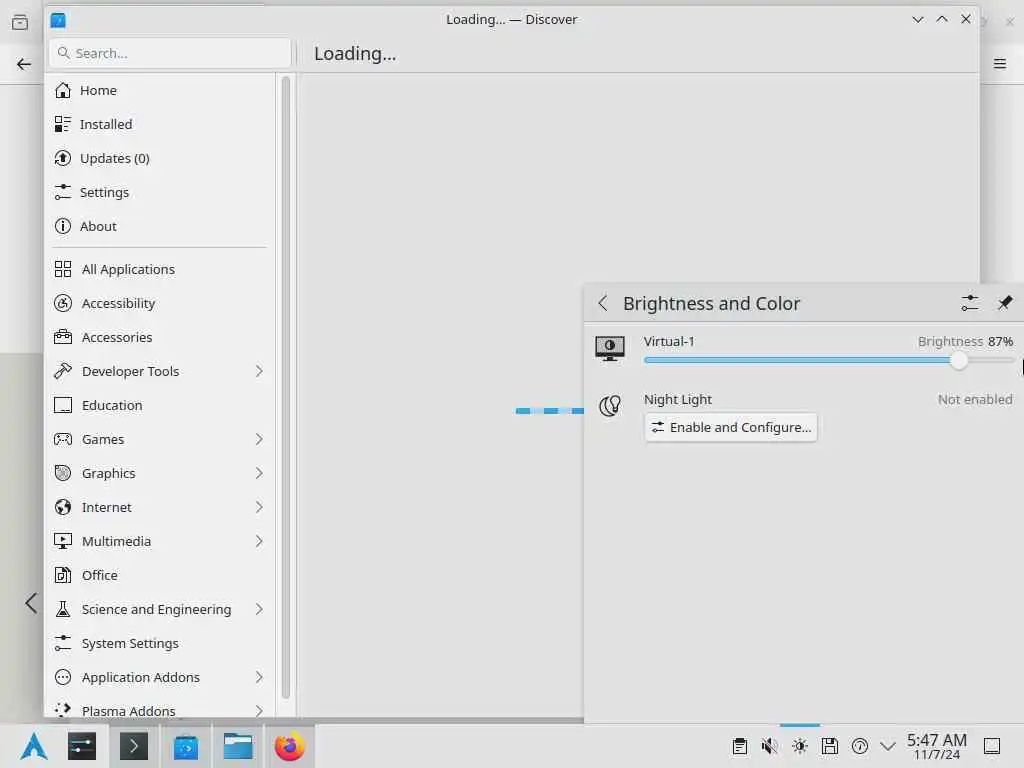The height and width of the screenshot is (768, 1024).
Task: Expand the Games subcategories arrow
Action: (259, 439)
